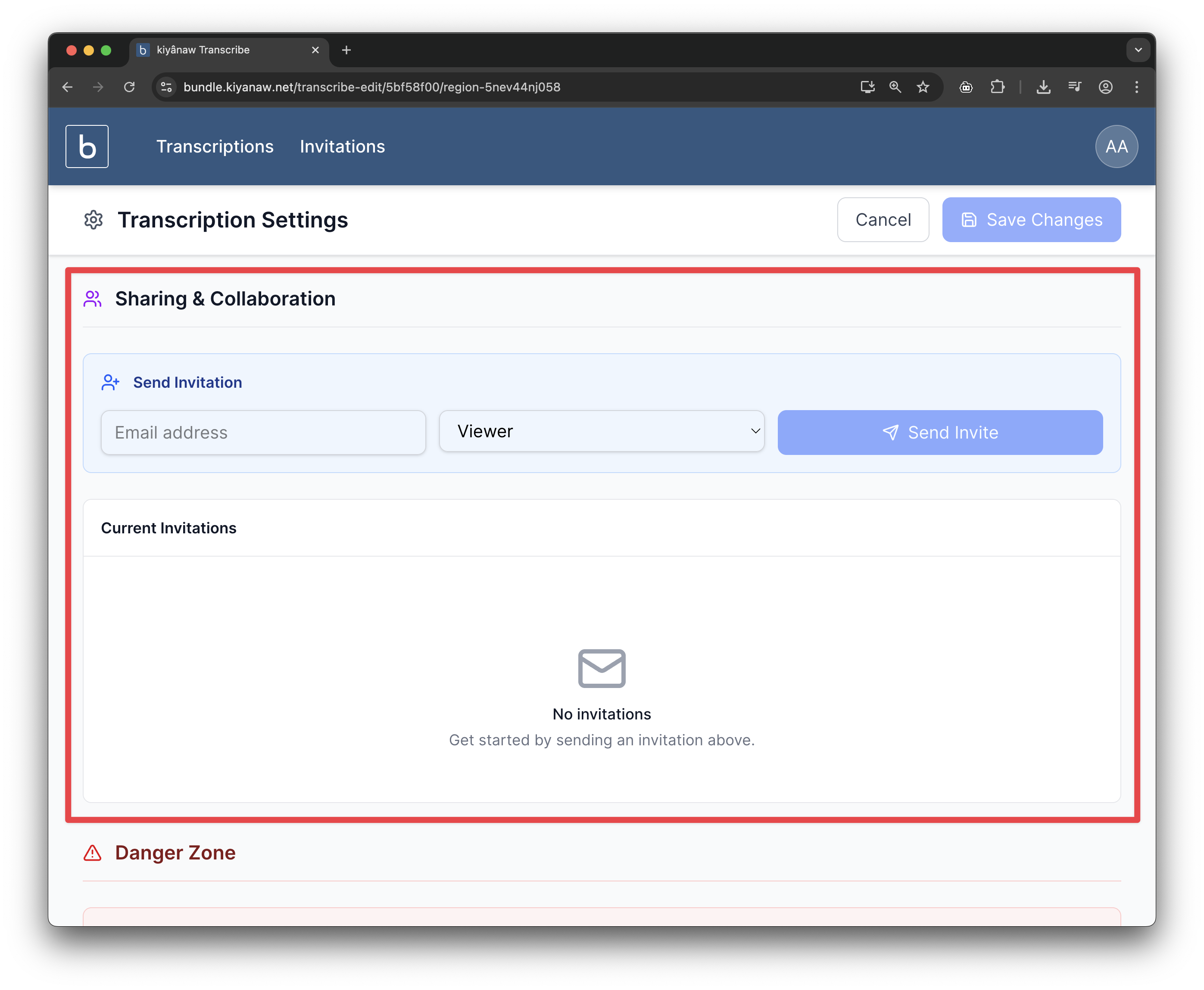1204x990 pixels.
Task: Open the browser downloads icon
Action: (x=1043, y=87)
